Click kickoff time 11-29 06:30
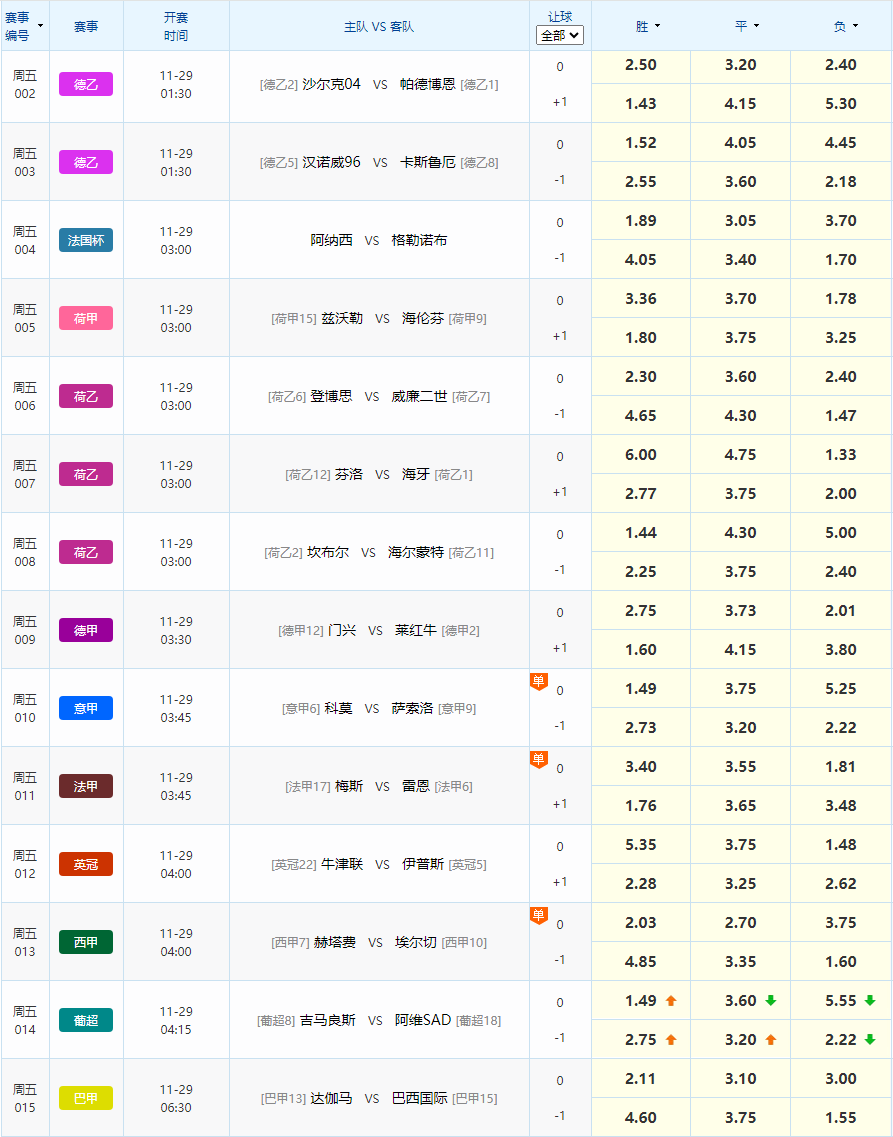This screenshot has width=893, height=1137. point(176,1098)
